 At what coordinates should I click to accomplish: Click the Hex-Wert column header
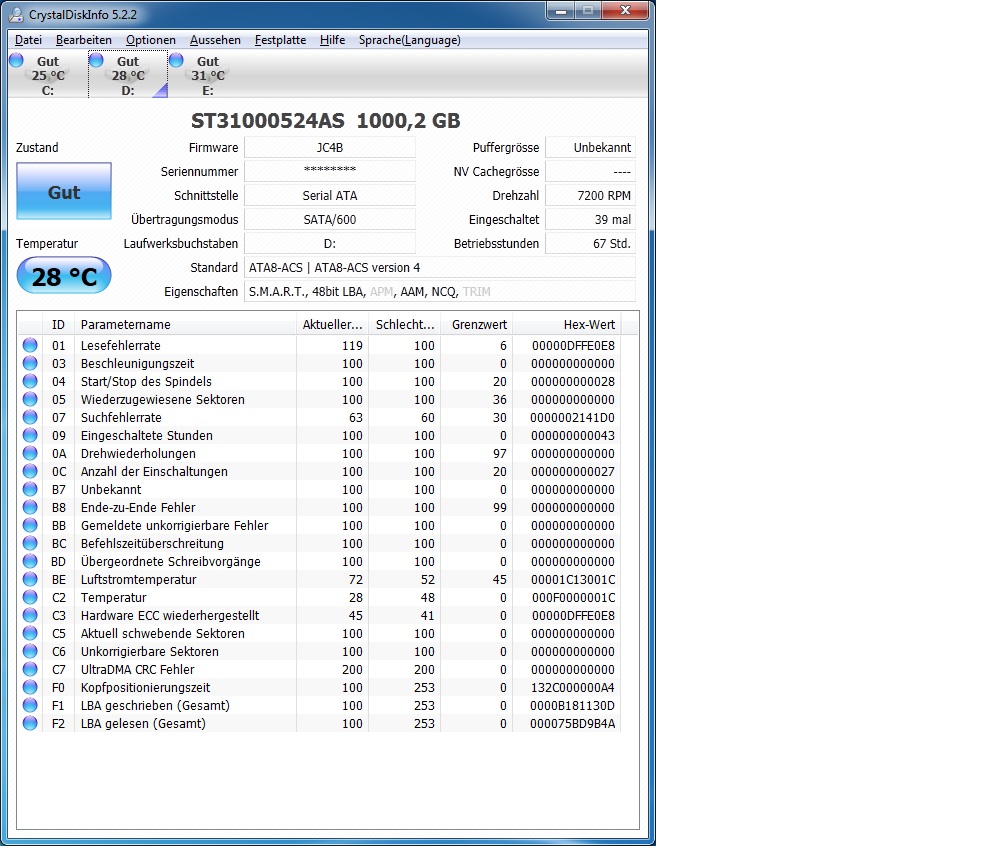click(566, 324)
